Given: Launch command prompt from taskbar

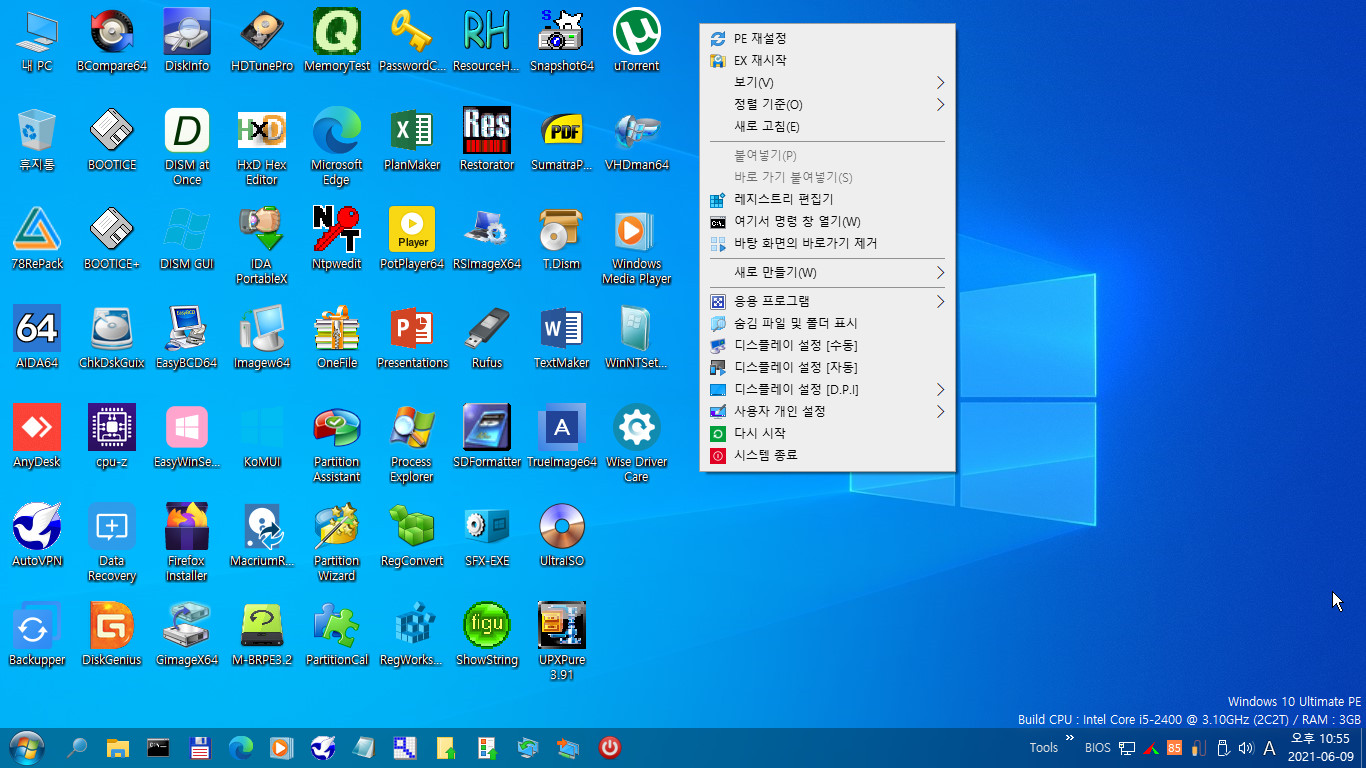Looking at the screenshot, I should click(158, 747).
